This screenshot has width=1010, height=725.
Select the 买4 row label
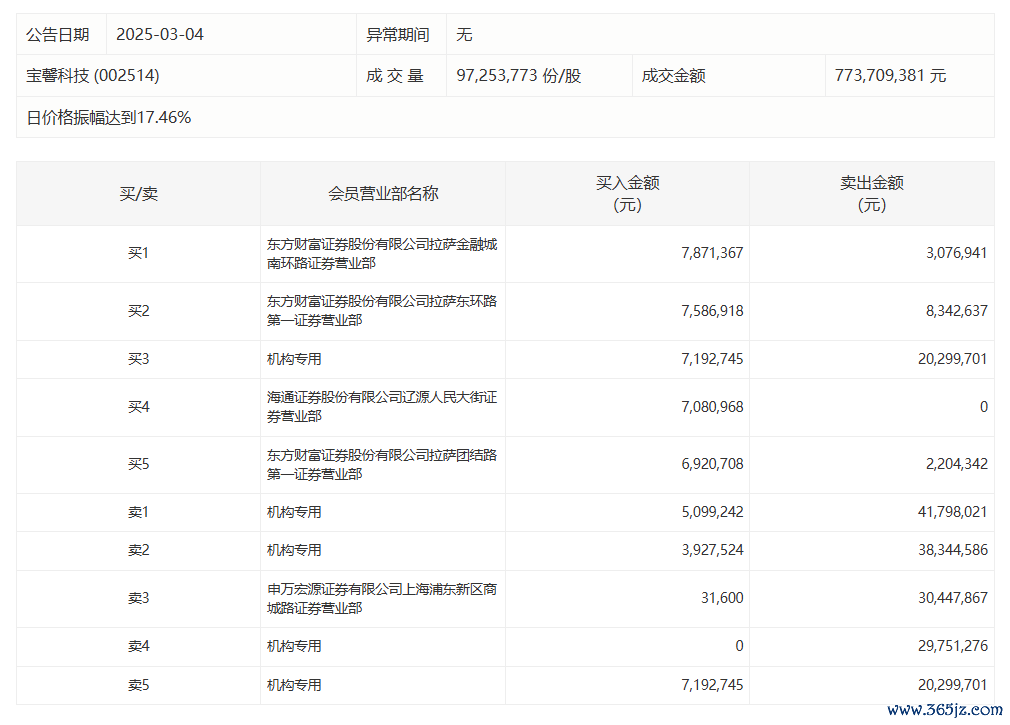(x=138, y=407)
